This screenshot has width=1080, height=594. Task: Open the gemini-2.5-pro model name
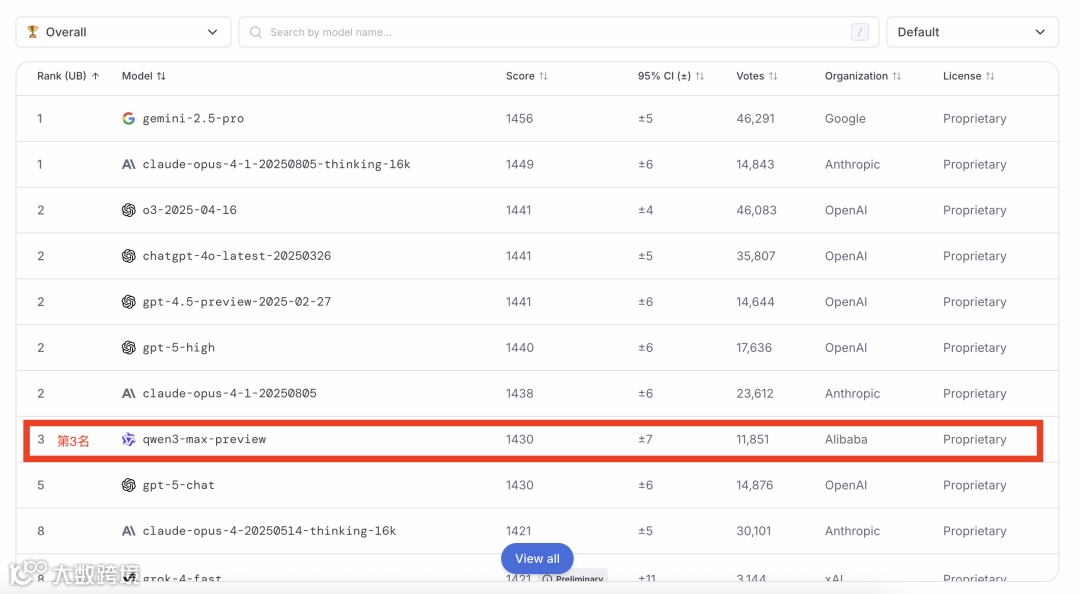click(193, 119)
